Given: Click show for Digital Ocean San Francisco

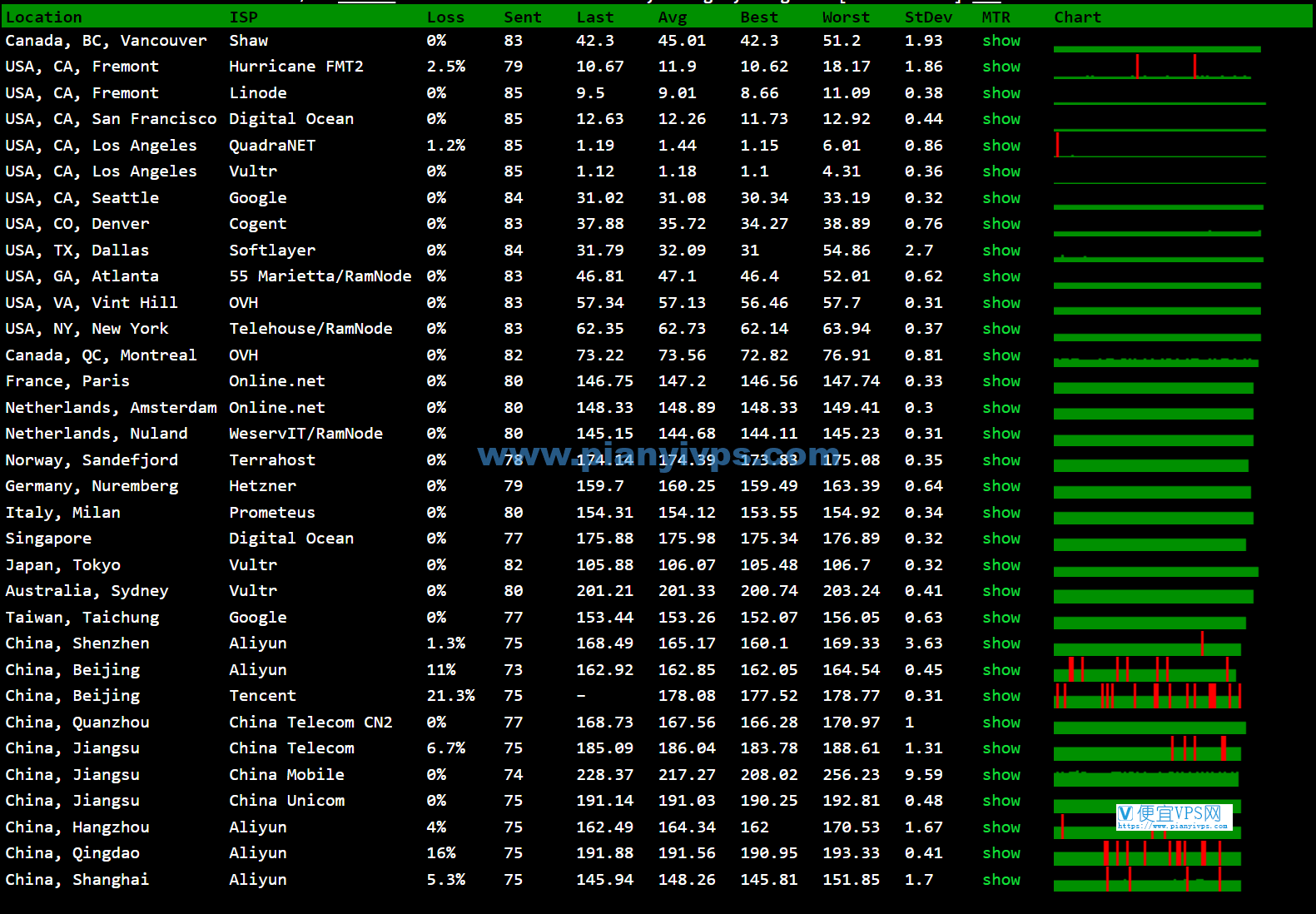Looking at the screenshot, I should pyautogui.click(x=1001, y=119).
